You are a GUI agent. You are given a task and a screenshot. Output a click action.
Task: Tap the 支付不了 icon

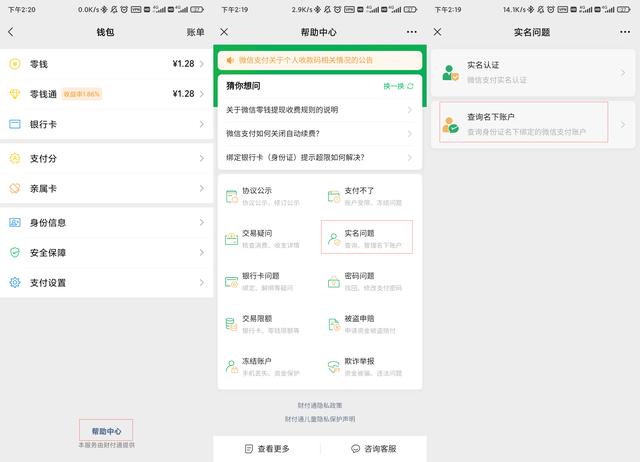tap(334, 197)
